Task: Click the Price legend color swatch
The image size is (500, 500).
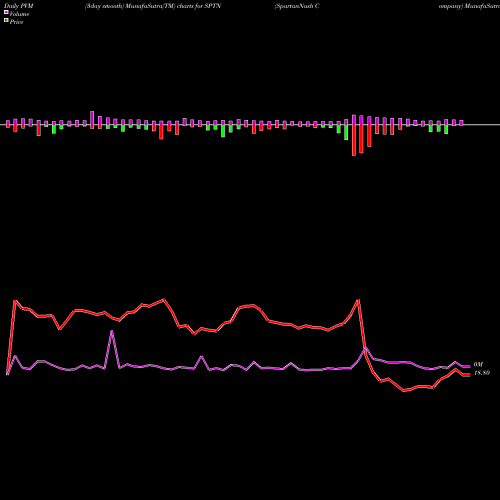Action: (6, 20)
